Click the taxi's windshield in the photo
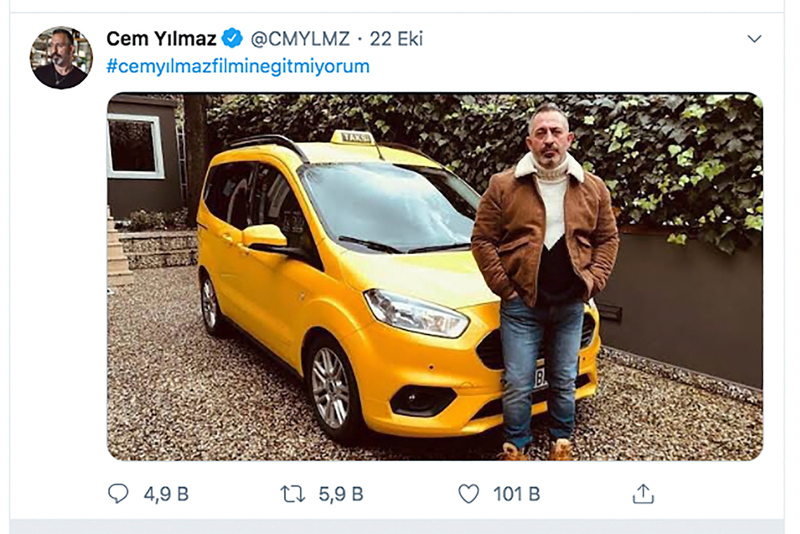The height and width of the screenshot is (534, 800). click(x=390, y=205)
